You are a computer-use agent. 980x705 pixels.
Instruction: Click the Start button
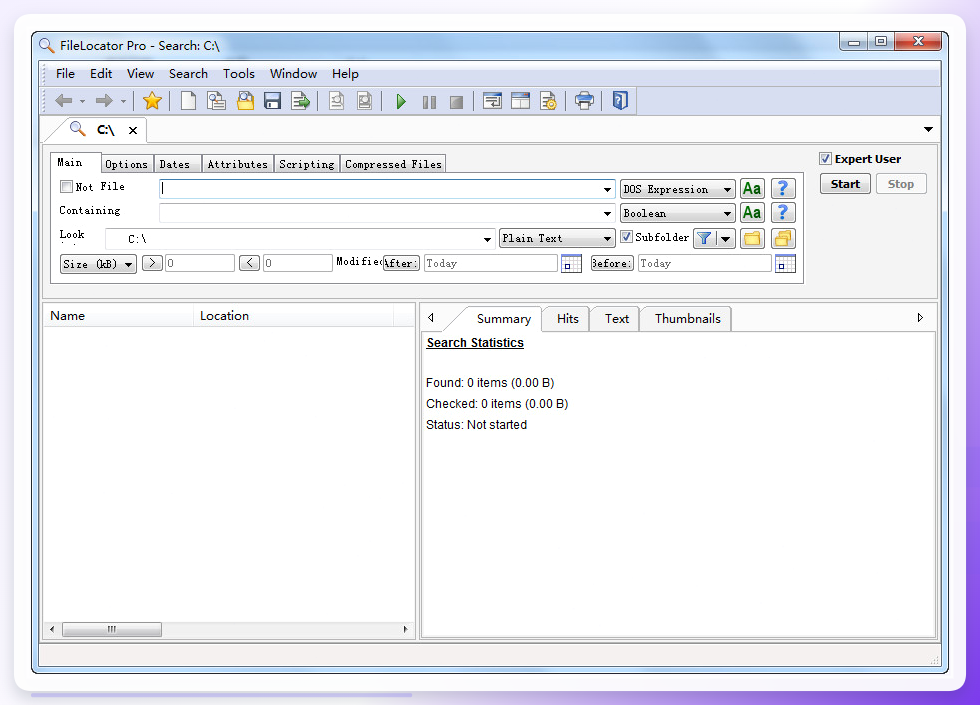click(845, 184)
